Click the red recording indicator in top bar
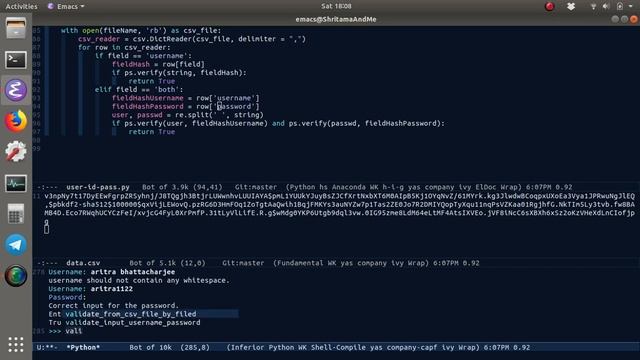Screen dimensions: 640x360 point(550,6)
